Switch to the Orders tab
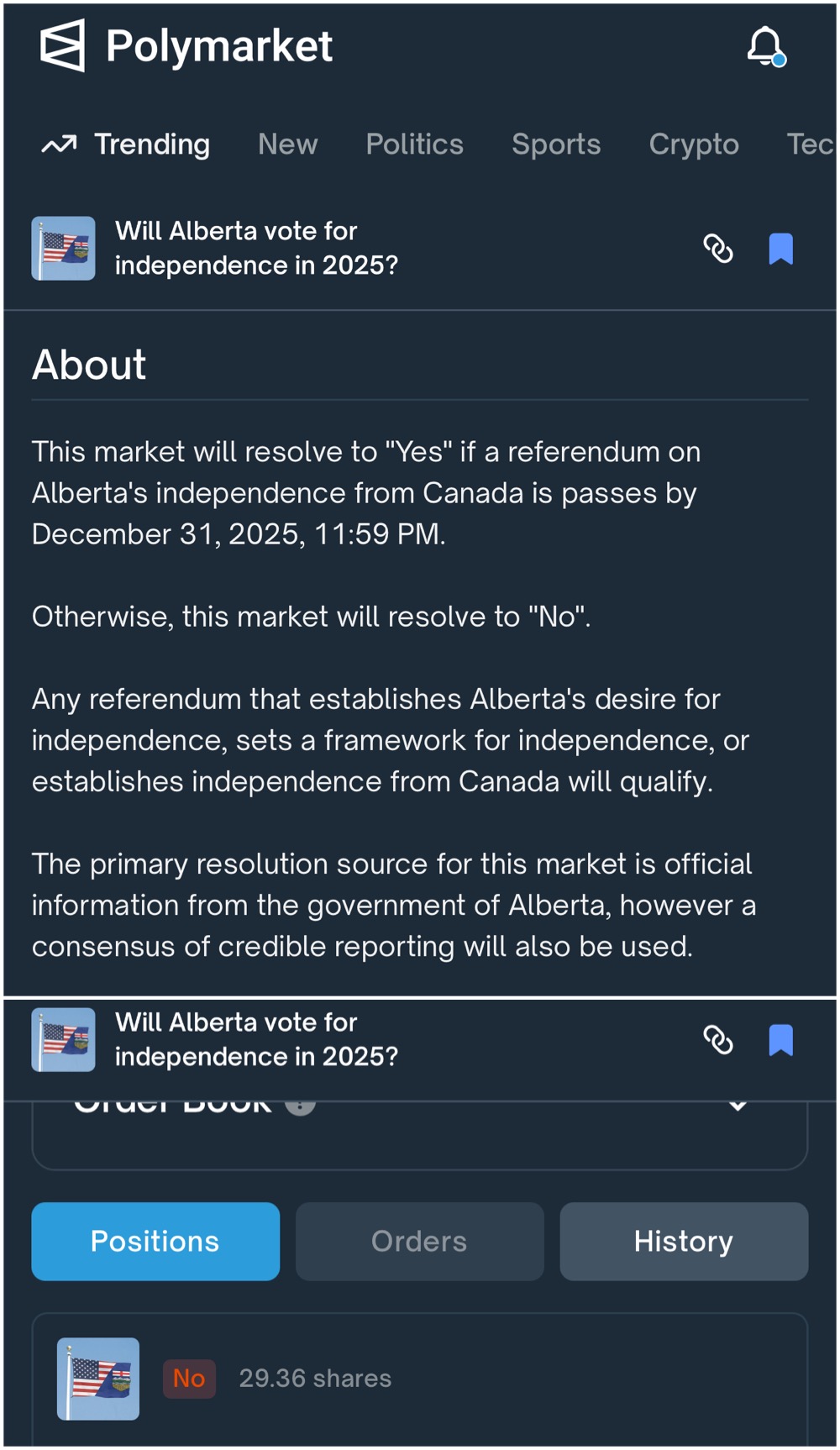The height and width of the screenshot is (1450, 840). click(419, 1241)
